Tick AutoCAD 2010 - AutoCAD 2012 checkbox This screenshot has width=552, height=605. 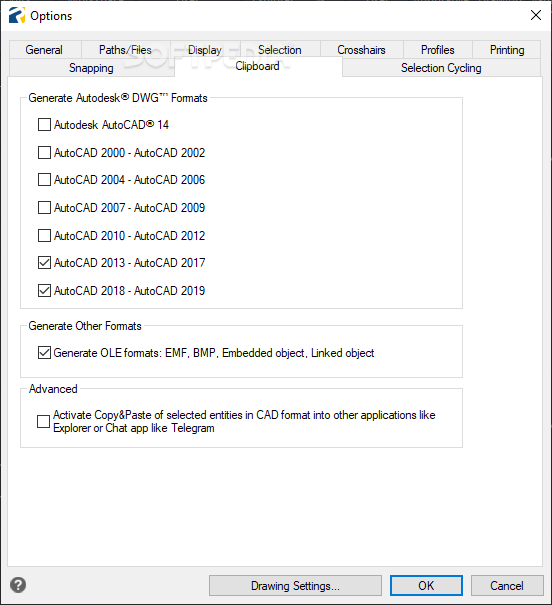tap(44, 235)
